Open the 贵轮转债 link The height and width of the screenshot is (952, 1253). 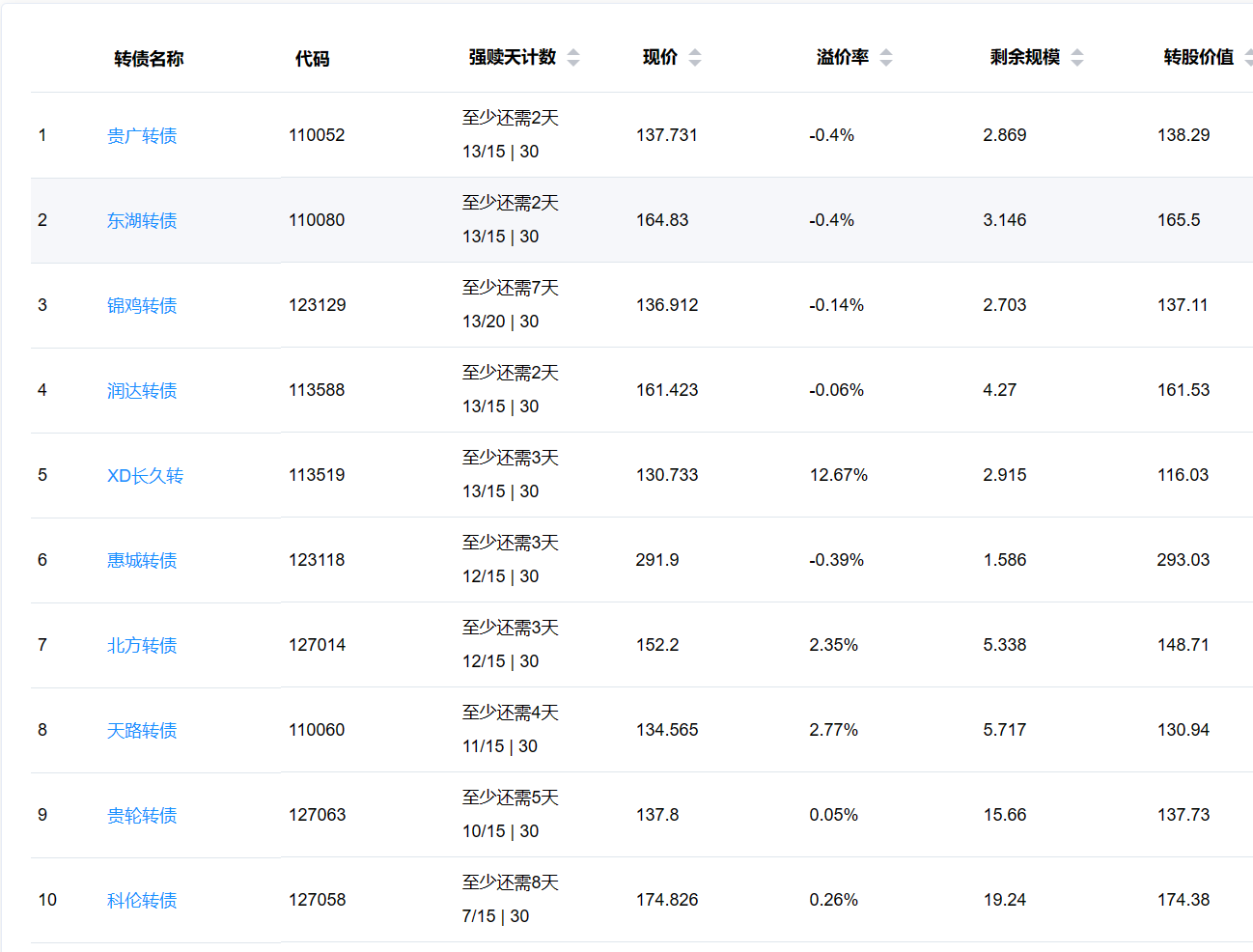[x=142, y=816]
